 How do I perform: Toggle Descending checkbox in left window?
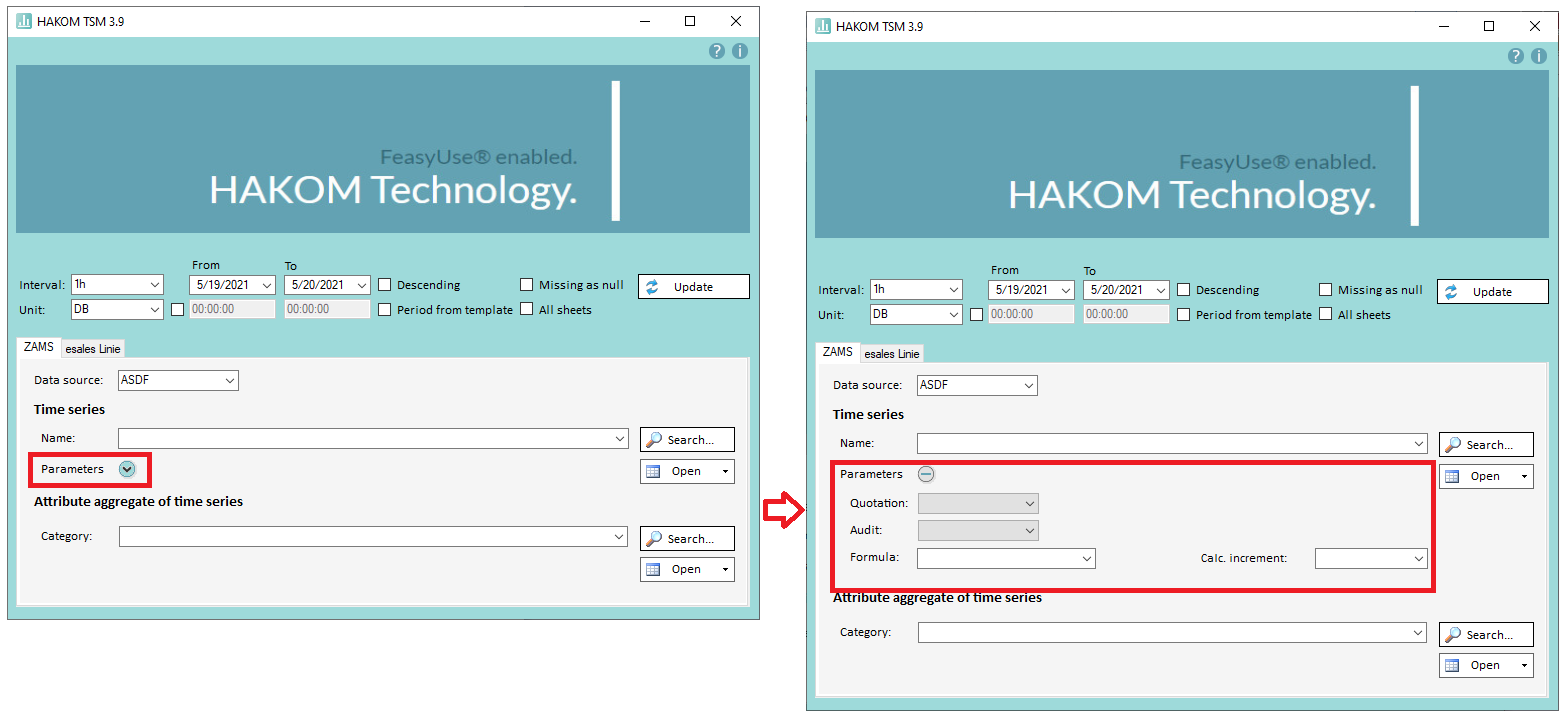[x=385, y=285]
